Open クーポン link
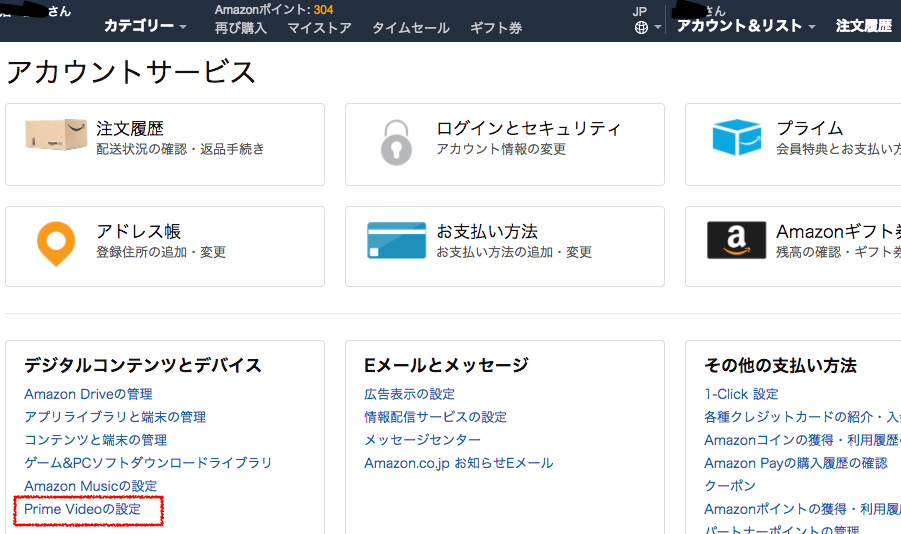 (x=730, y=486)
